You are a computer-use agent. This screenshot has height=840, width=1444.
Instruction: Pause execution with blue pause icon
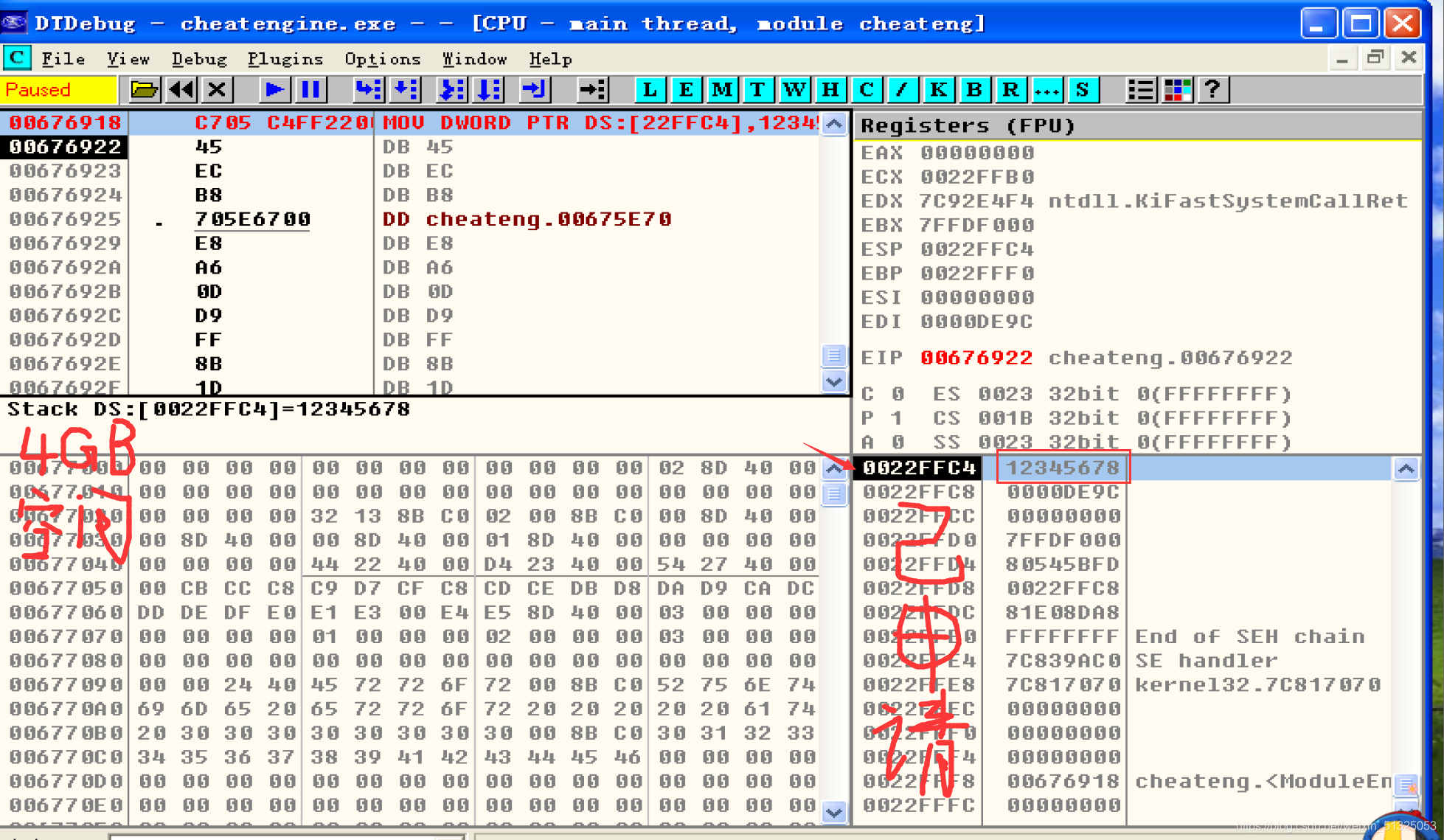(x=311, y=90)
